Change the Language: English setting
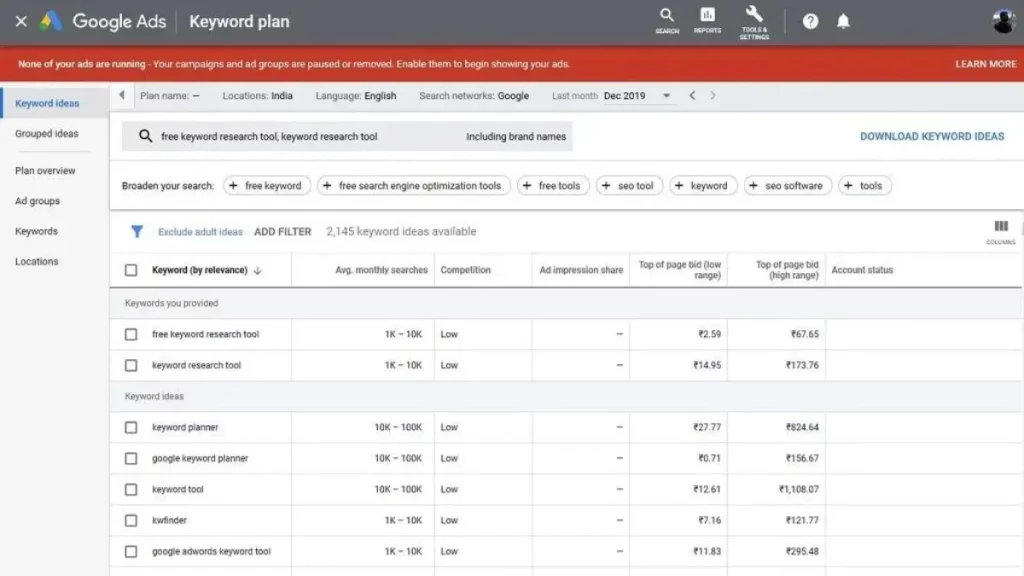Image resolution: width=1024 pixels, height=576 pixels. pos(356,95)
